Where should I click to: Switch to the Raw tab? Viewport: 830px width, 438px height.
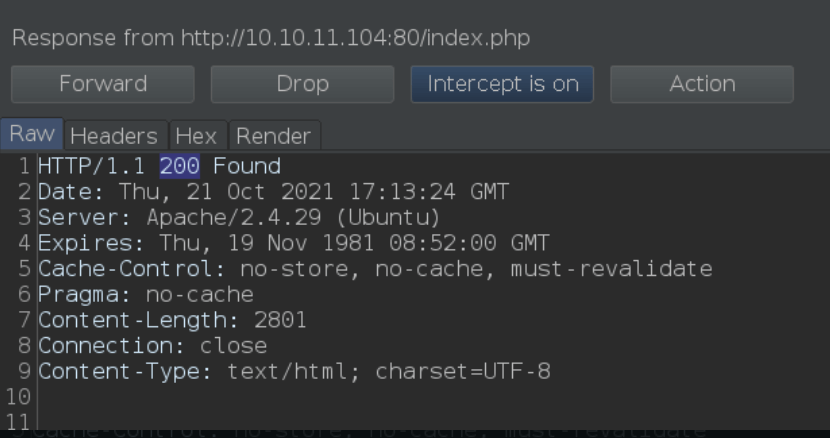(x=32, y=134)
